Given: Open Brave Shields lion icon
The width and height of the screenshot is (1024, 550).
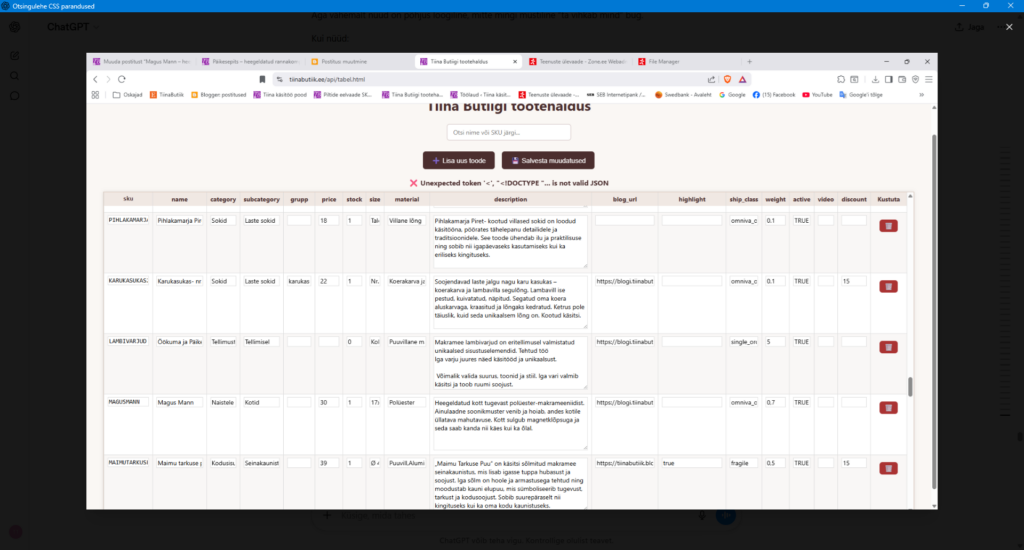Looking at the screenshot, I should (x=727, y=79).
